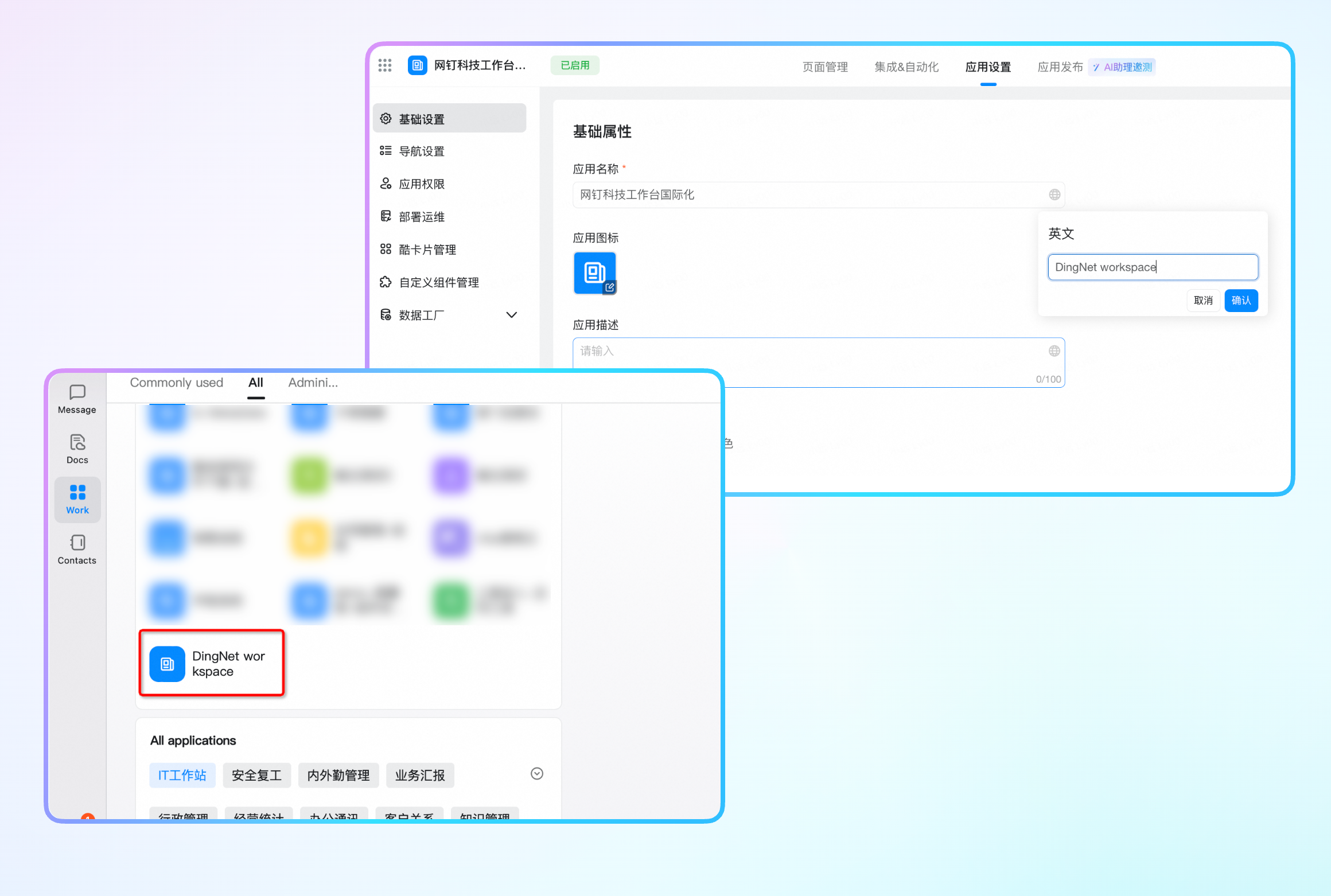1331x896 pixels.
Task: Open 集成&自动化 tab
Action: click(x=906, y=67)
